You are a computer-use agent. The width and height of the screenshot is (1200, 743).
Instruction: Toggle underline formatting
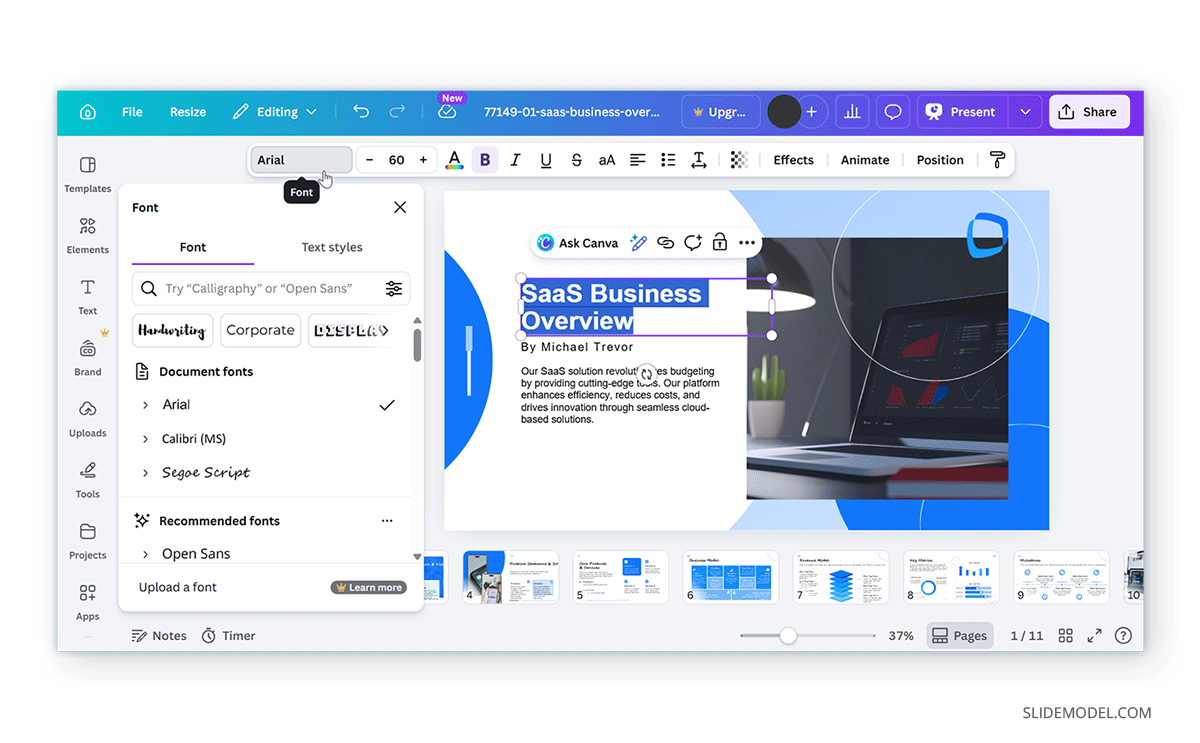pos(546,160)
